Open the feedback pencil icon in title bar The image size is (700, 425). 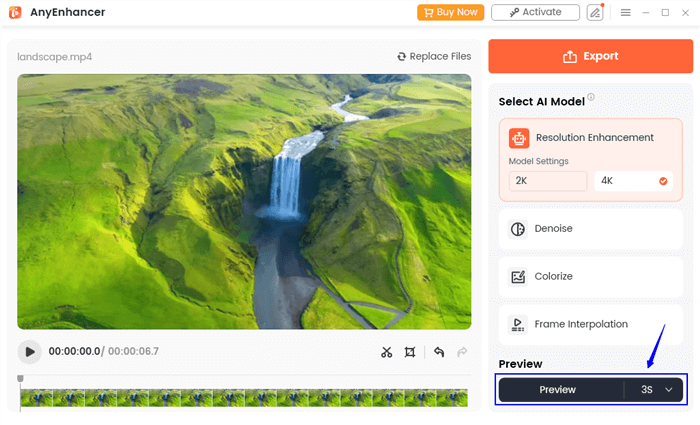point(596,12)
